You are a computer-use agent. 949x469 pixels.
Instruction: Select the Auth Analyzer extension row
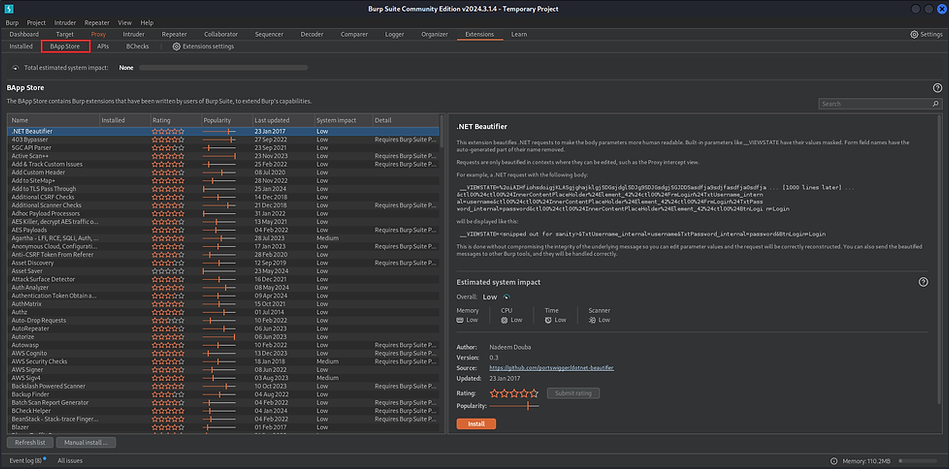point(223,287)
